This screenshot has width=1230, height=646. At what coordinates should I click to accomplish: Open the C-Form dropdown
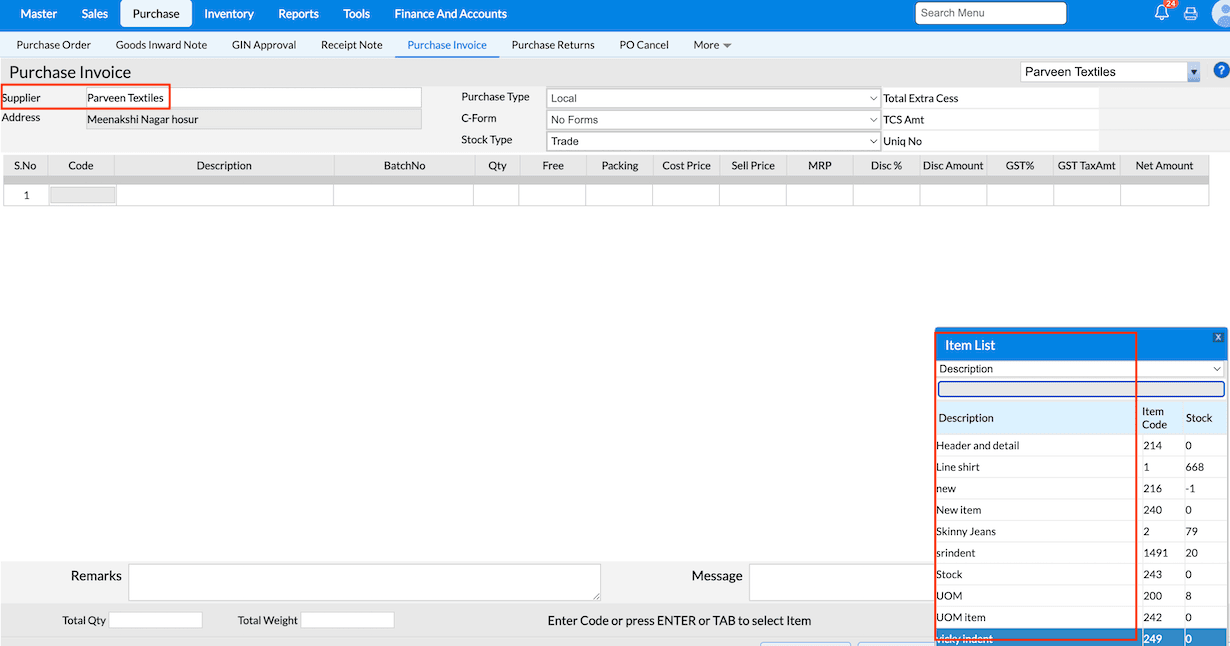click(713, 120)
